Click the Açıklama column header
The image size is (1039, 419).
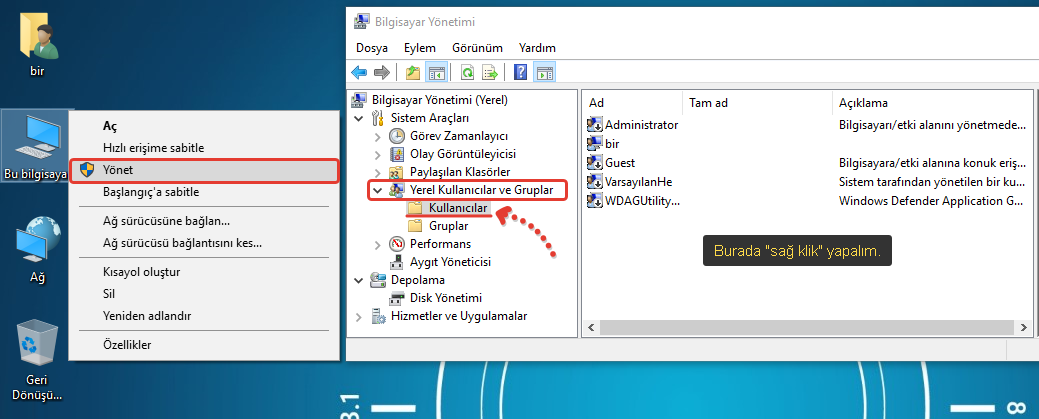[863, 103]
